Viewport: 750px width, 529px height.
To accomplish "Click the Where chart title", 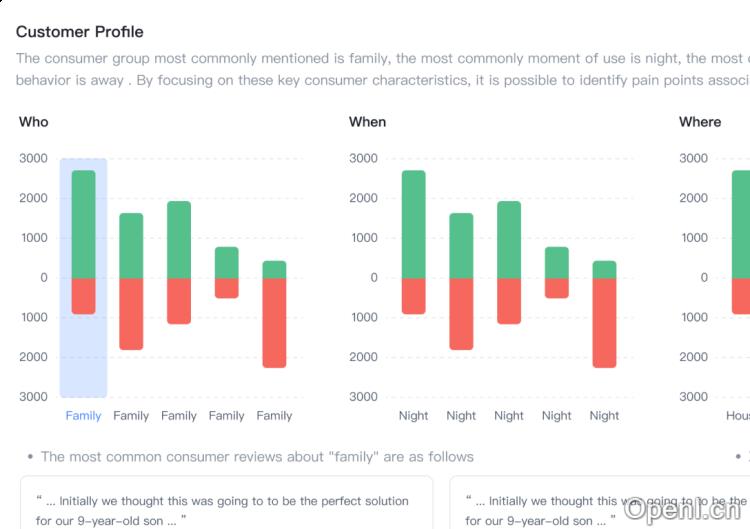I will [699, 122].
